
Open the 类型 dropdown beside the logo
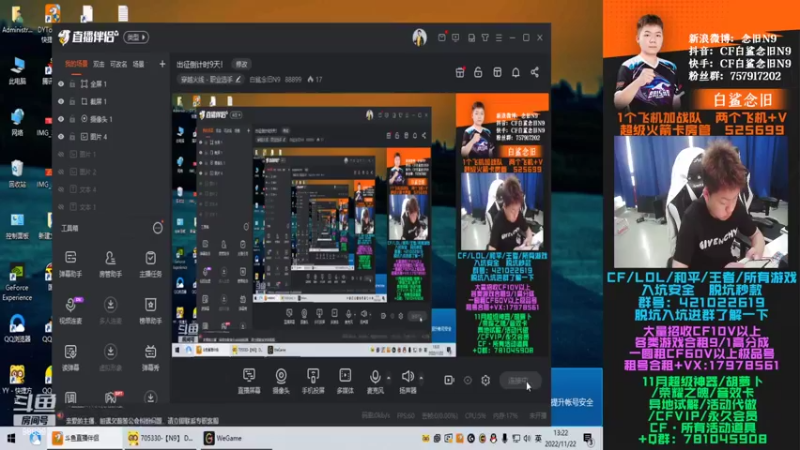point(136,37)
